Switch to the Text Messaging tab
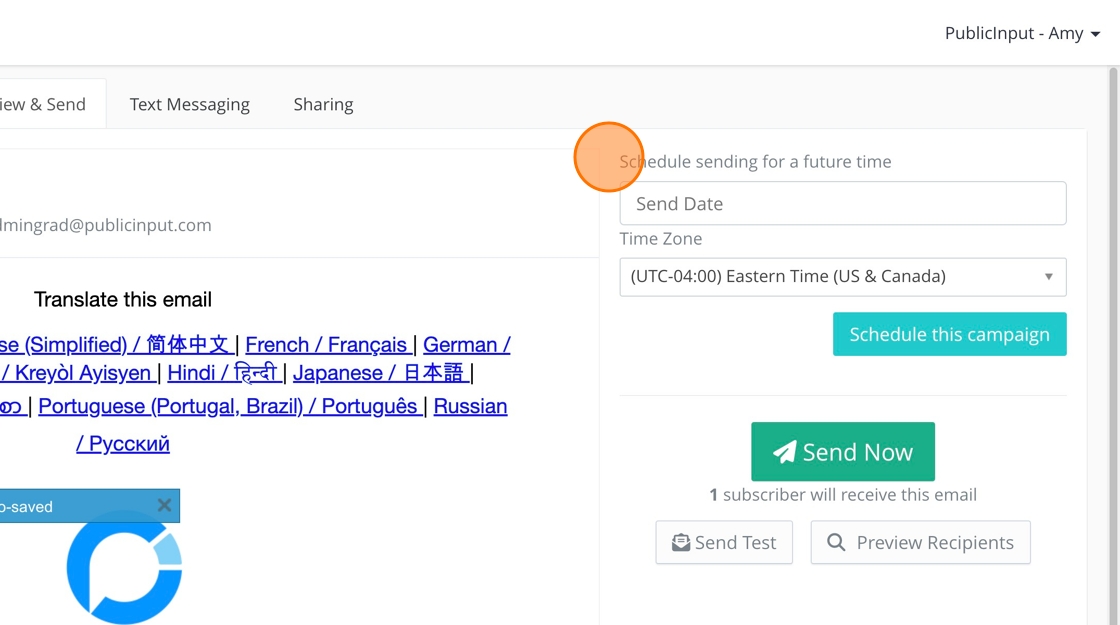Image resolution: width=1120 pixels, height=625 pixels. tap(189, 104)
